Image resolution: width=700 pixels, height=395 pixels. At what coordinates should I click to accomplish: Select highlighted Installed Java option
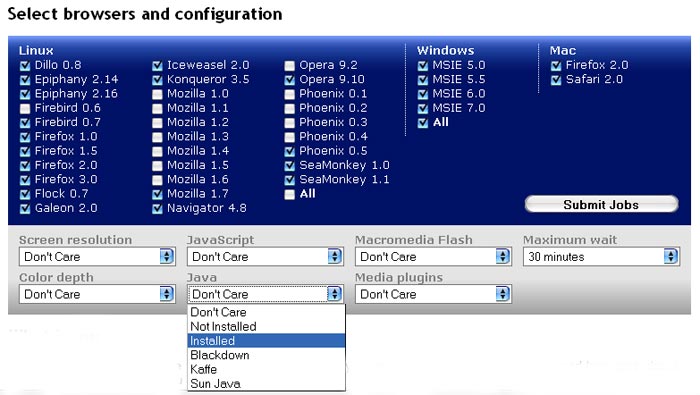pyautogui.click(x=266, y=341)
